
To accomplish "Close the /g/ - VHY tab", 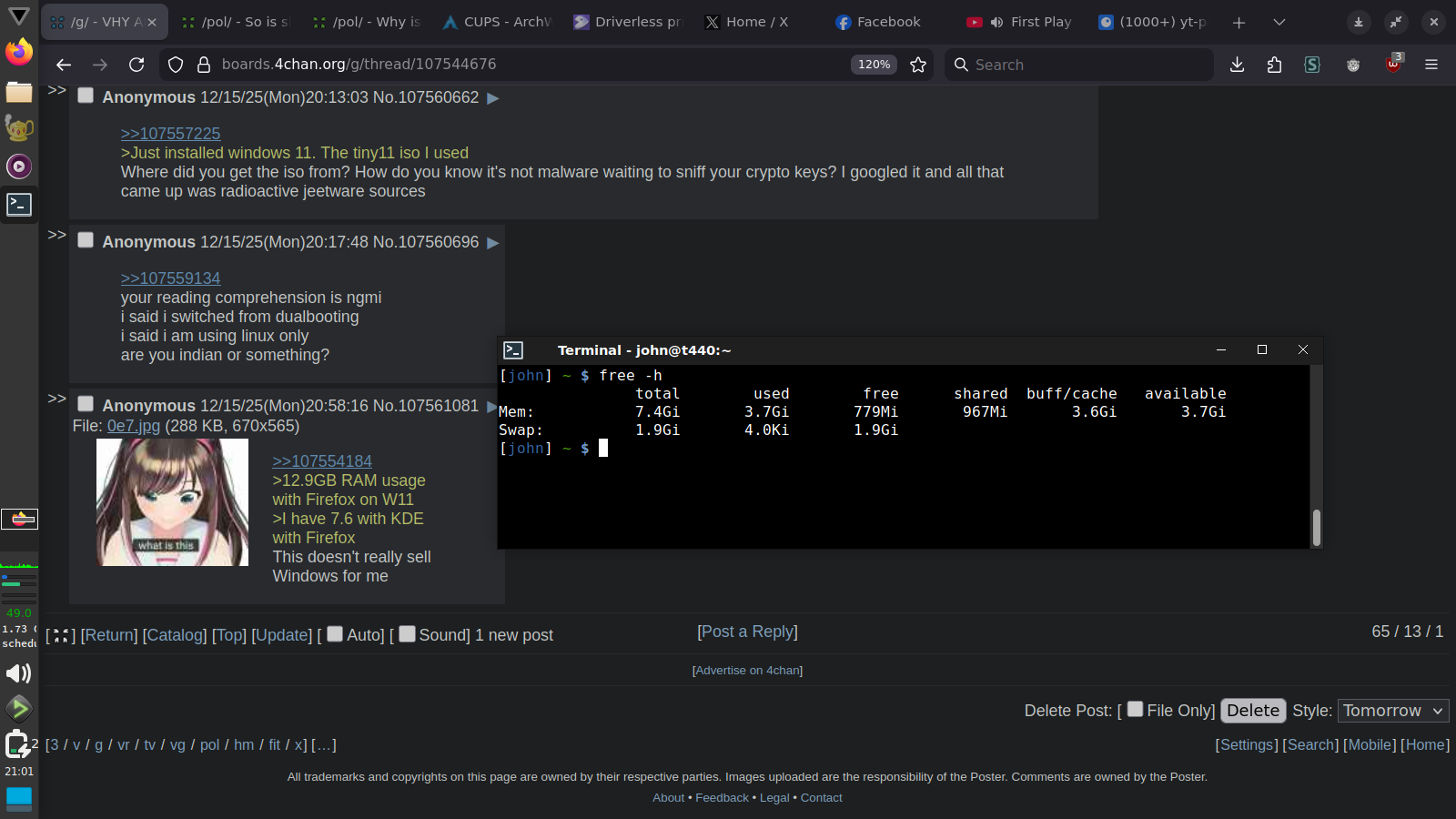I will [x=152, y=22].
